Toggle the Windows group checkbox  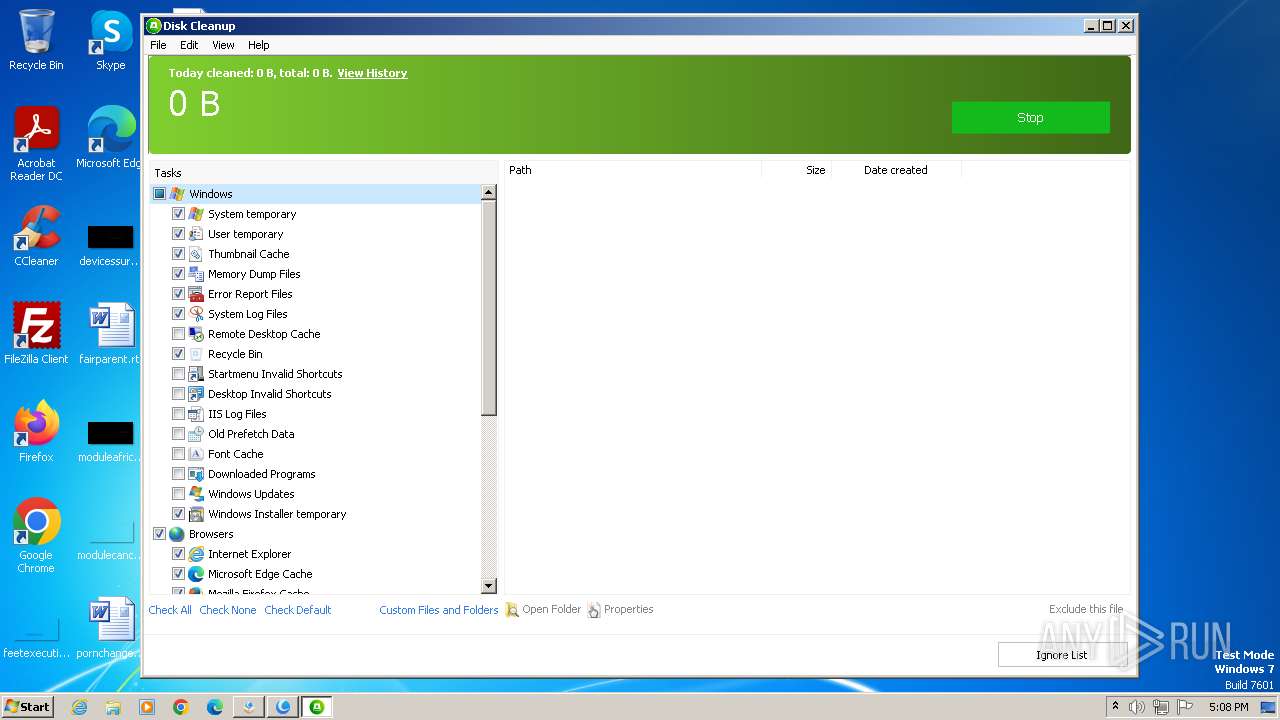pyautogui.click(x=159, y=194)
